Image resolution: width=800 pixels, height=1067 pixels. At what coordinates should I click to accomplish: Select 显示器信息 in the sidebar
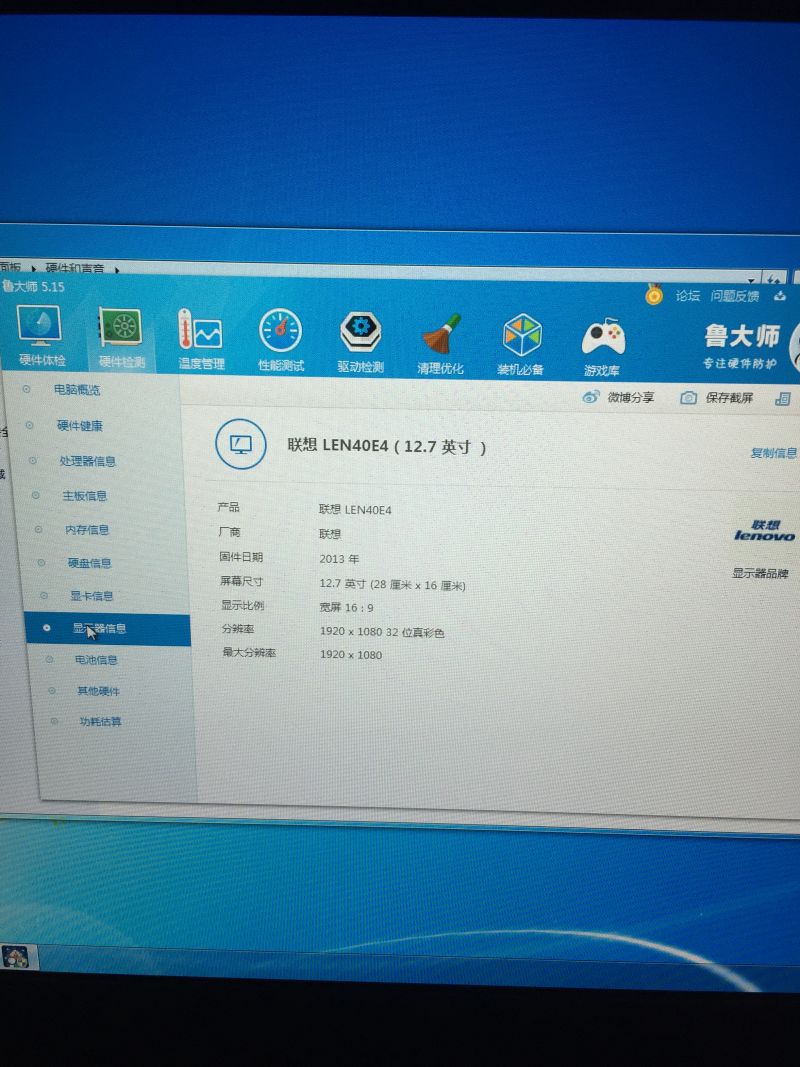pyautogui.click(x=107, y=629)
